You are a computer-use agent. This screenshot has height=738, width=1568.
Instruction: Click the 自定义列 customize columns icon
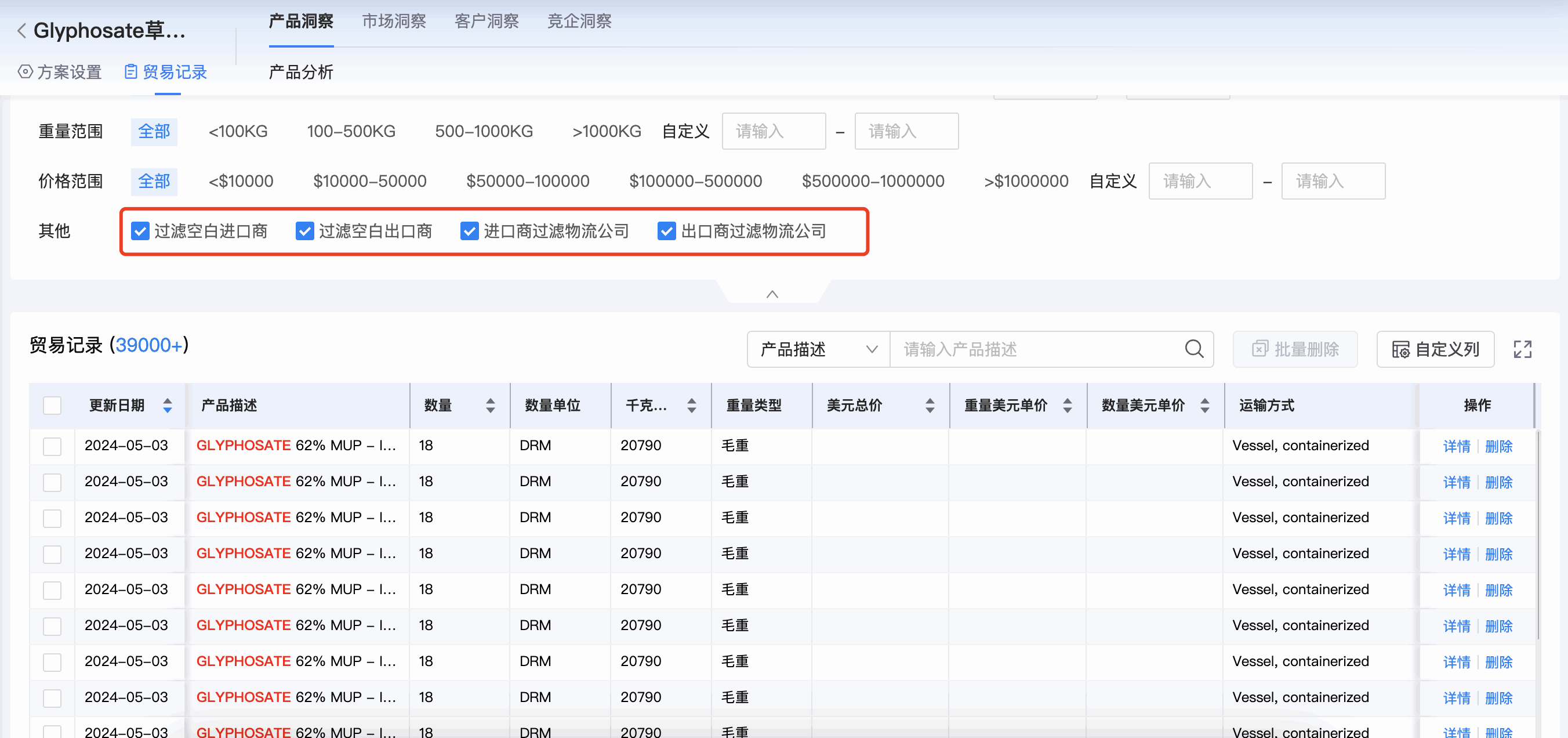coord(1401,349)
